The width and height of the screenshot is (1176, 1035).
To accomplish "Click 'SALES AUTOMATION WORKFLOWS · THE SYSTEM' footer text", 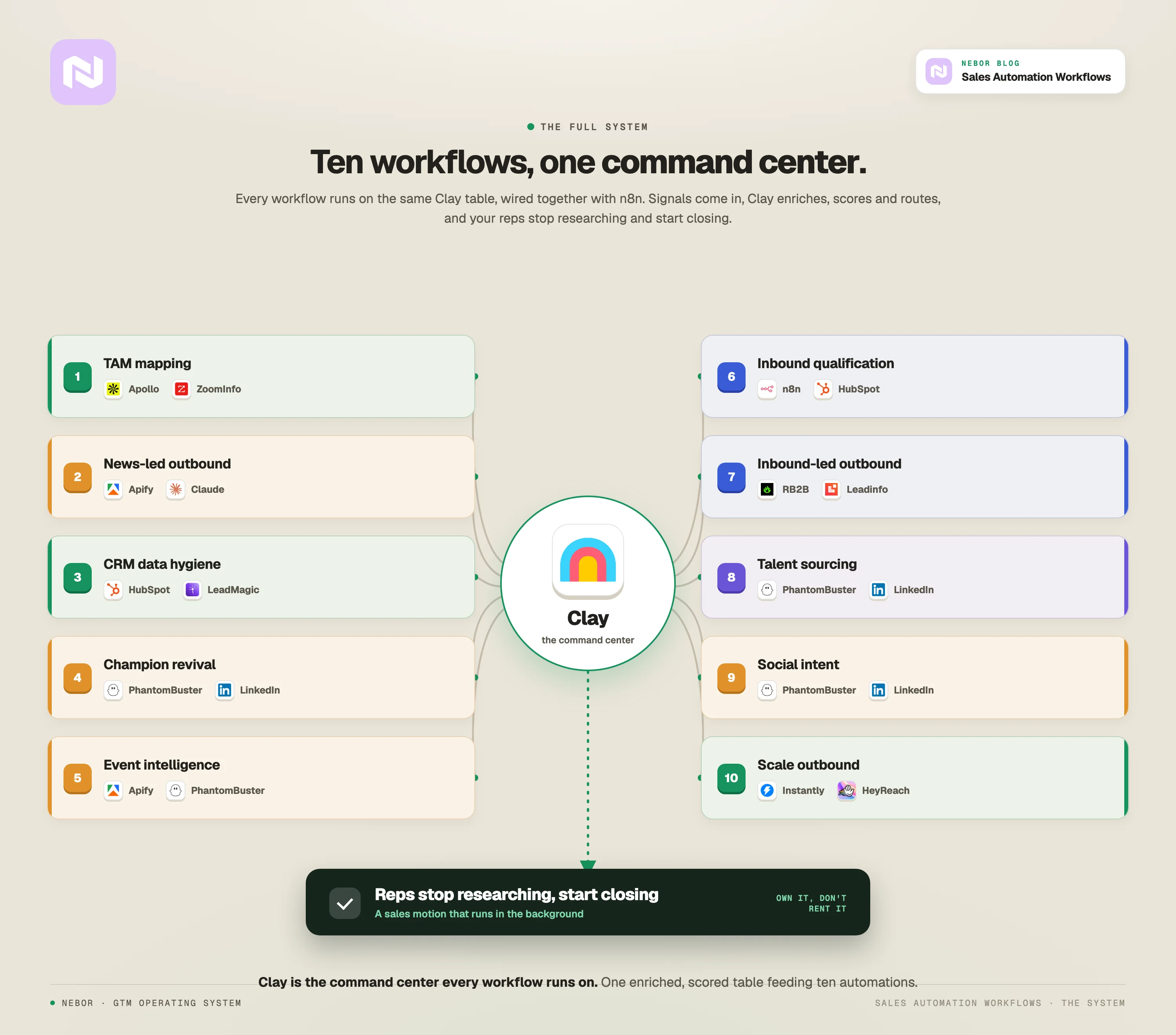I will coord(1000,1003).
